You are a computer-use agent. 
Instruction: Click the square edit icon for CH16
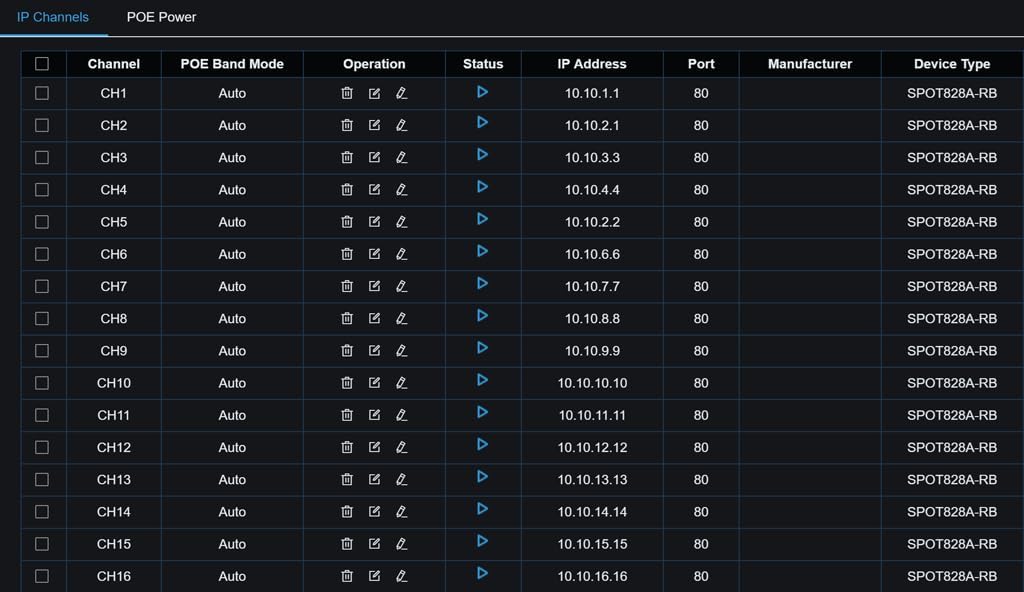click(374, 576)
